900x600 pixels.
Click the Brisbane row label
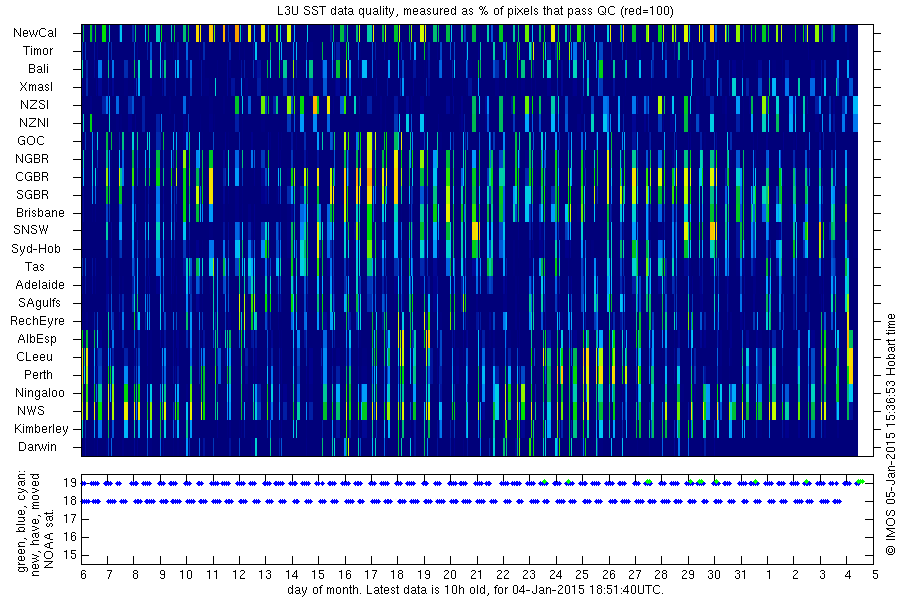(40, 213)
